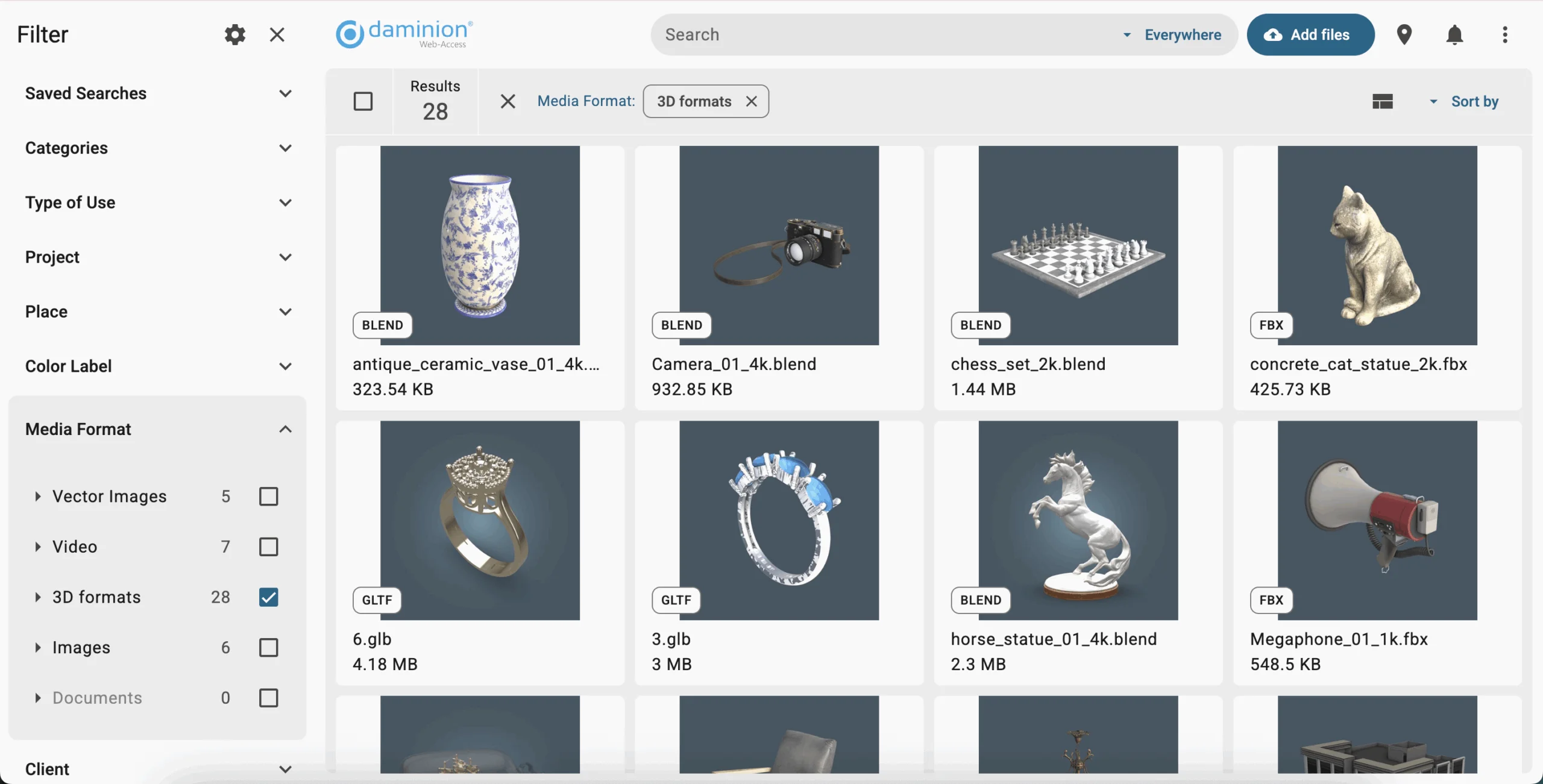Open the concrete cat statue thumbnail

point(1377,245)
